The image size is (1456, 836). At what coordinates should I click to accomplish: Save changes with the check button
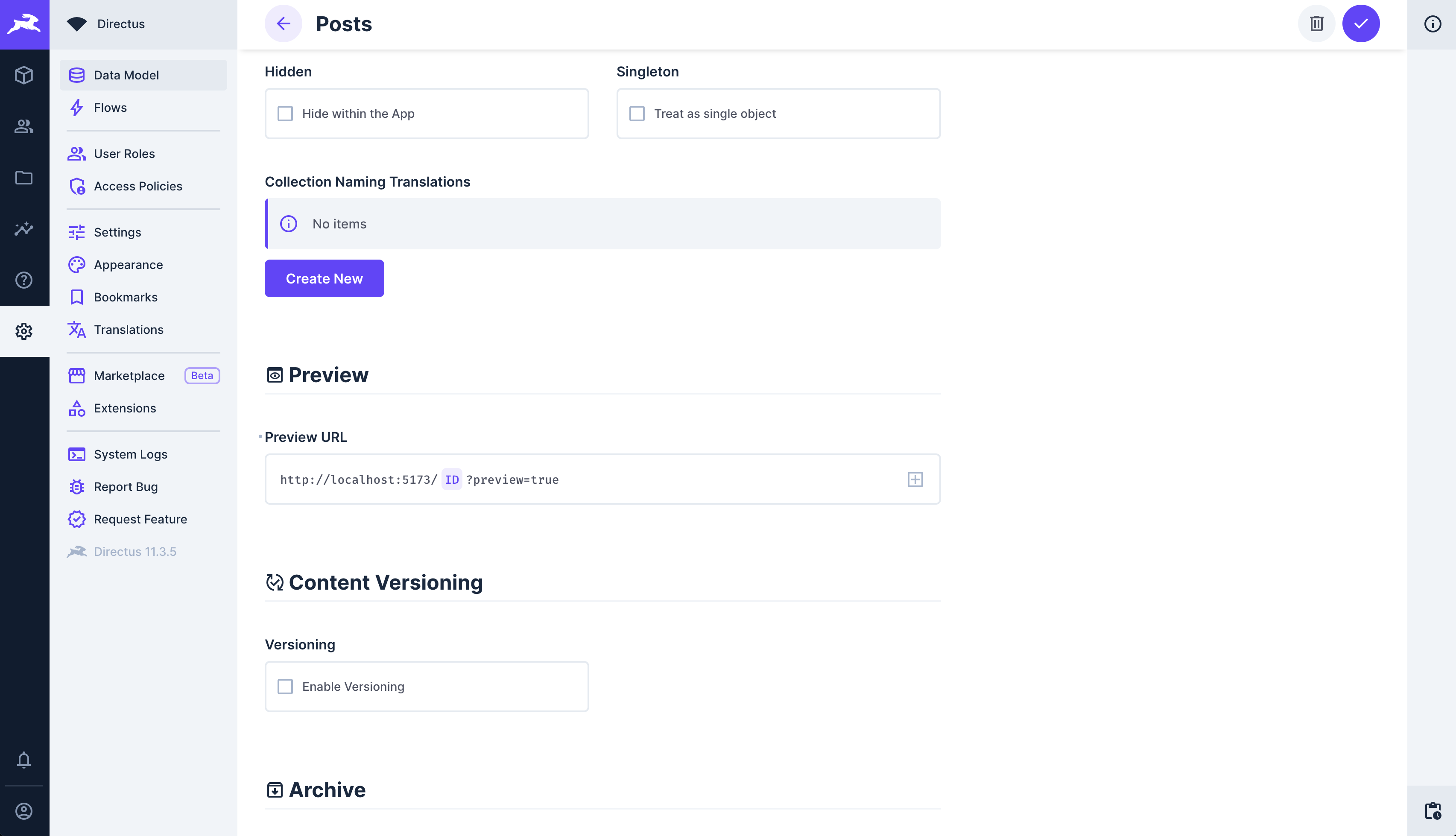[x=1361, y=23]
